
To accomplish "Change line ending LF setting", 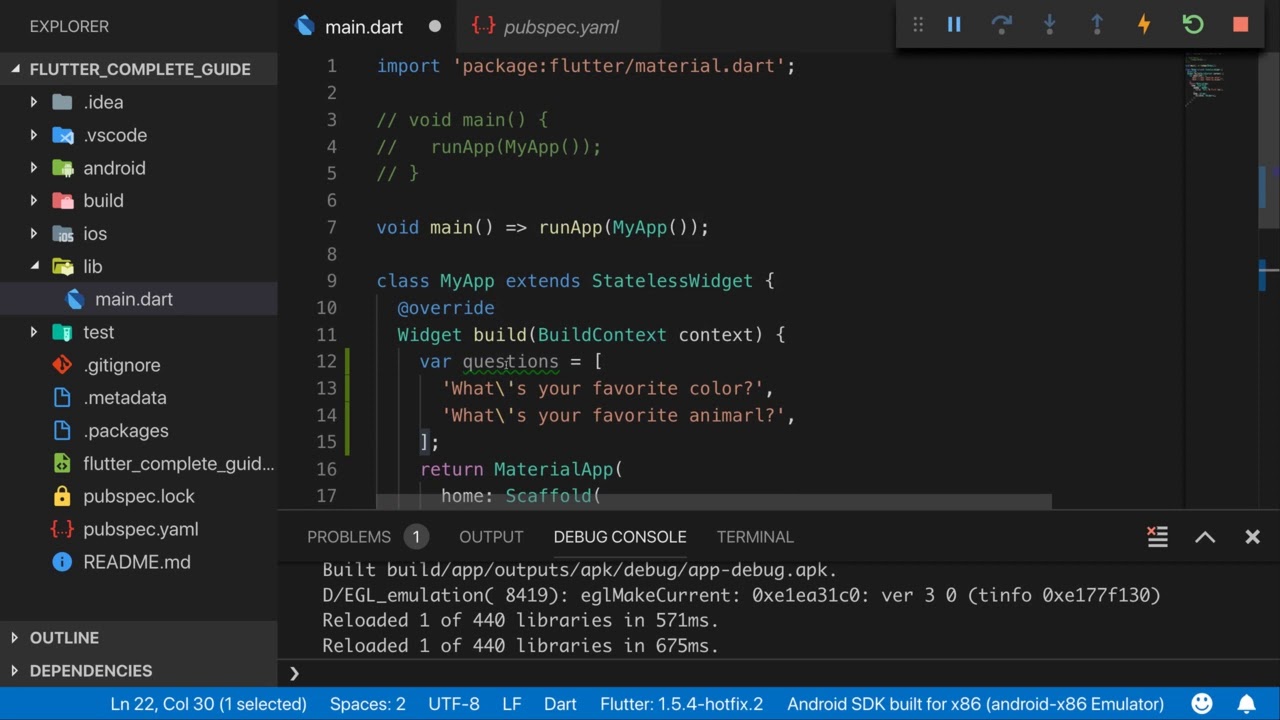I will coord(512,704).
